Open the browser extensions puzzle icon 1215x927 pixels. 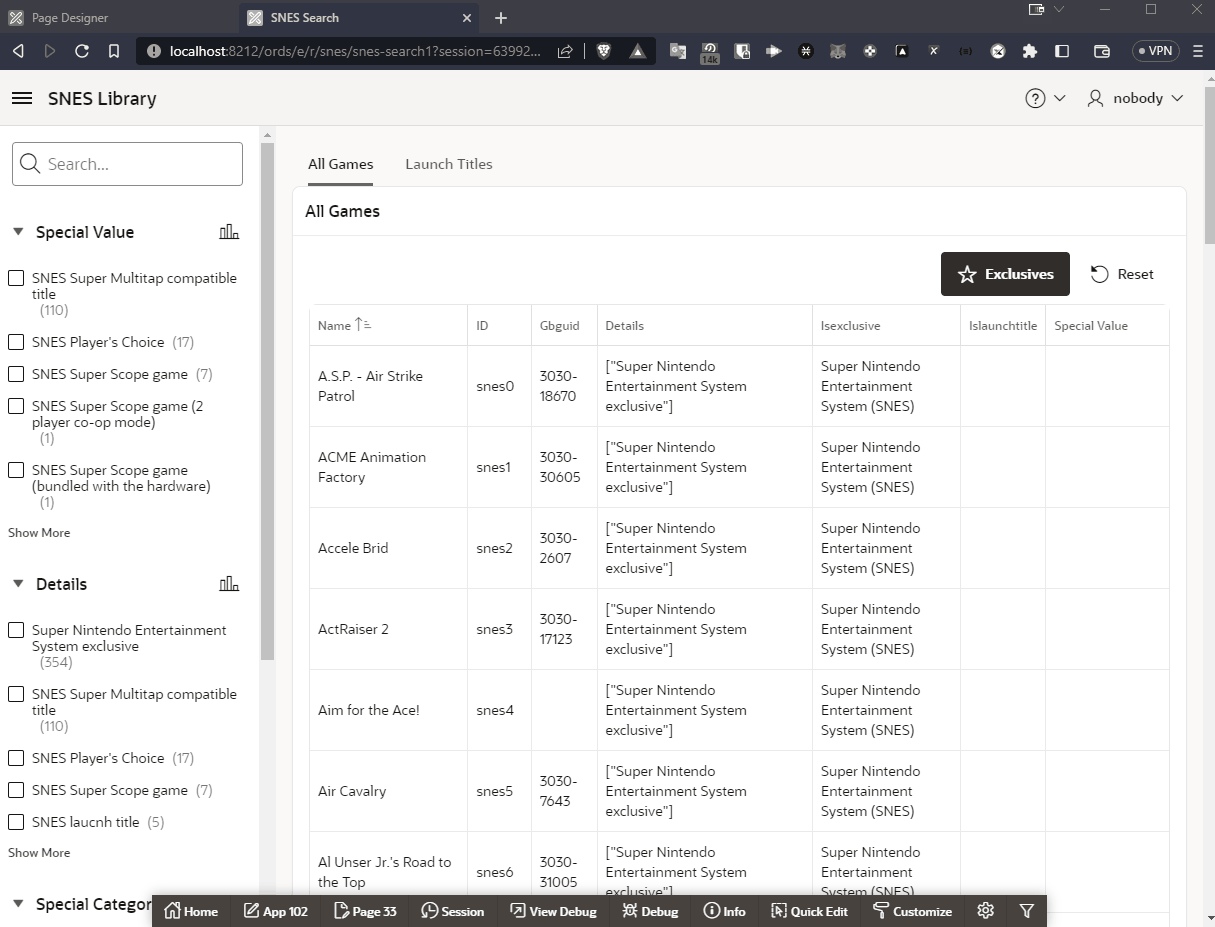(x=1029, y=51)
